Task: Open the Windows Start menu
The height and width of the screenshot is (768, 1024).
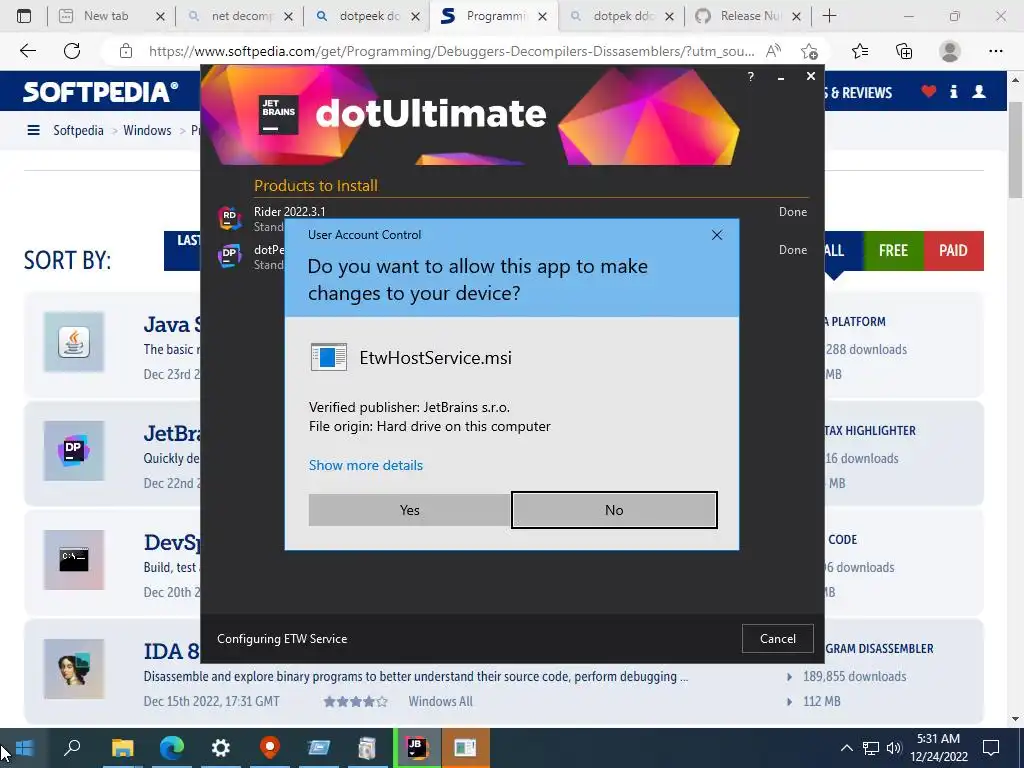Action: coord(25,748)
